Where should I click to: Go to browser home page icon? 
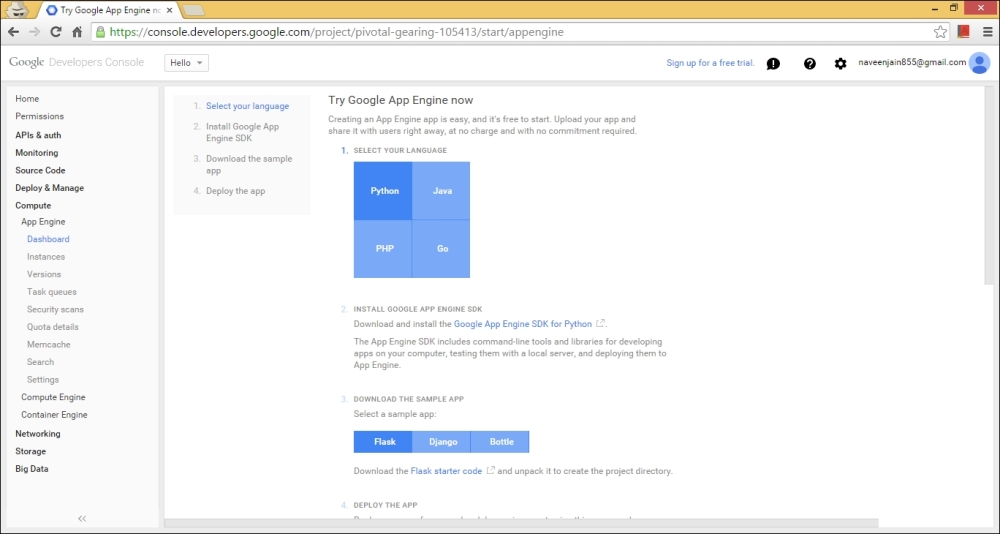click(x=77, y=32)
